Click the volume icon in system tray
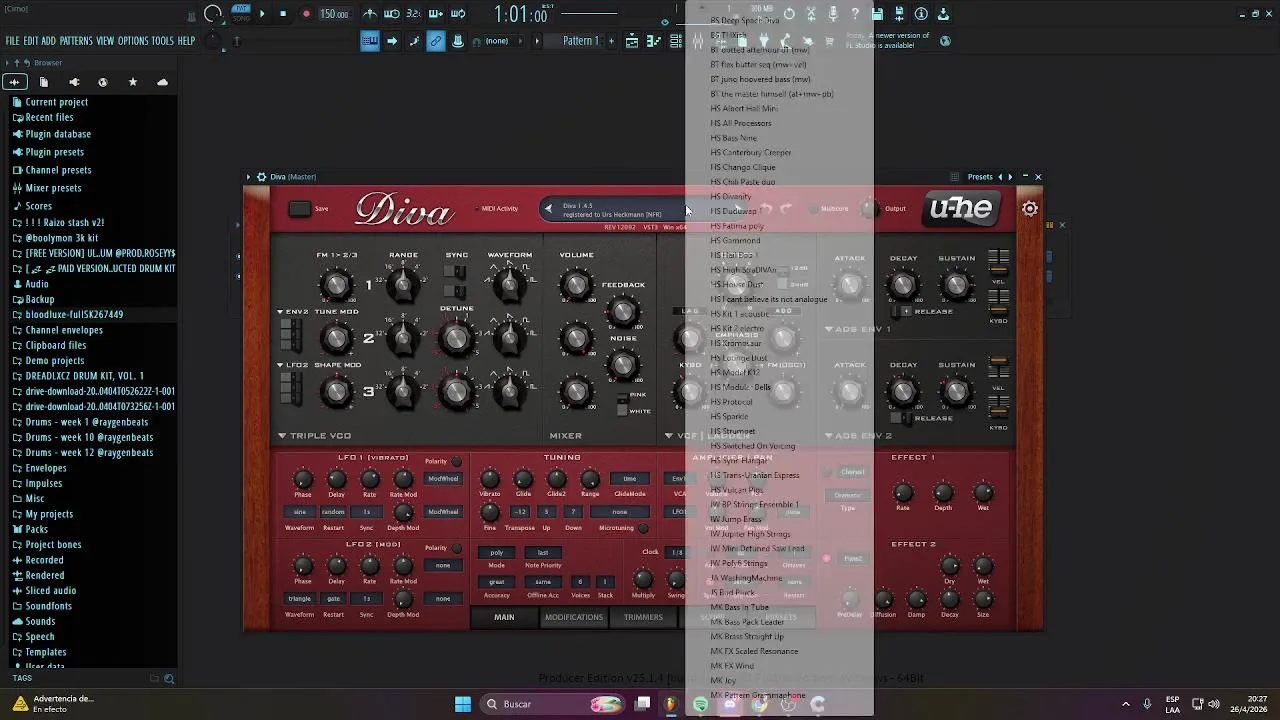1280x720 pixels. [x=1215, y=704]
